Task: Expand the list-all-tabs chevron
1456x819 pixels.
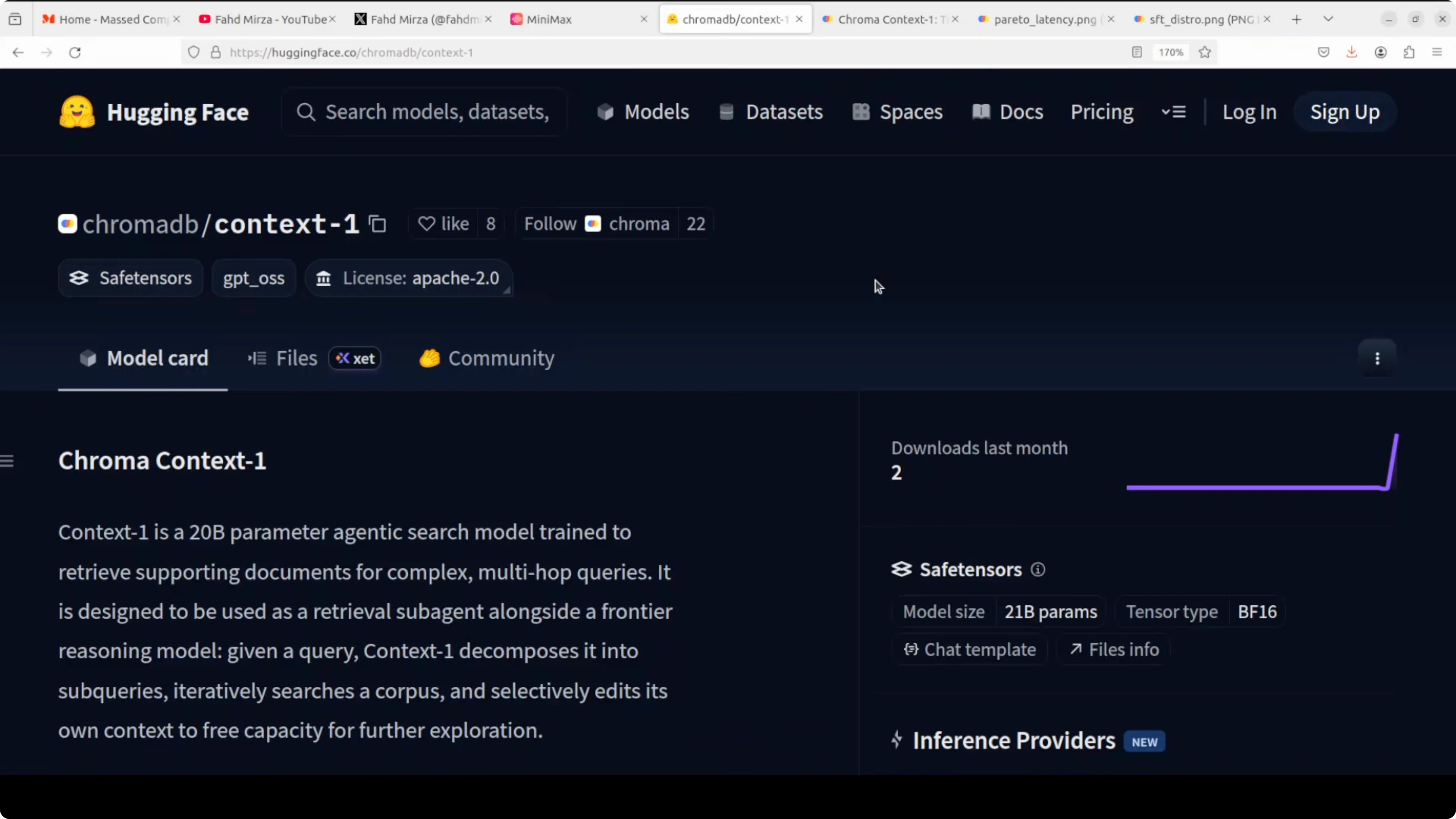Action: [x=1328, y=19]
